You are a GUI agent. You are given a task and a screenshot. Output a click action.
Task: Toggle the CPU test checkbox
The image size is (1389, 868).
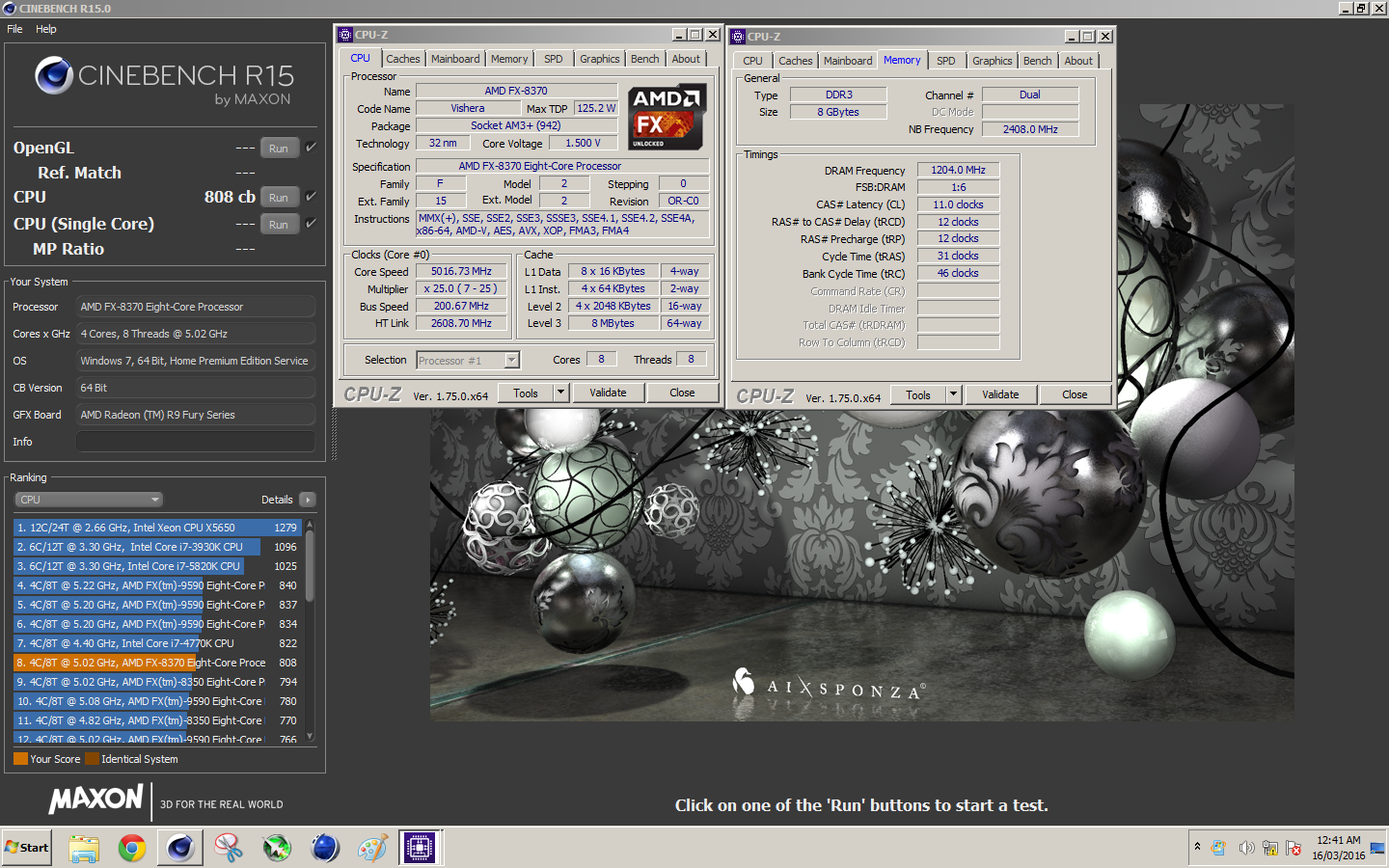pyautogui.click(x=311, y=196)
